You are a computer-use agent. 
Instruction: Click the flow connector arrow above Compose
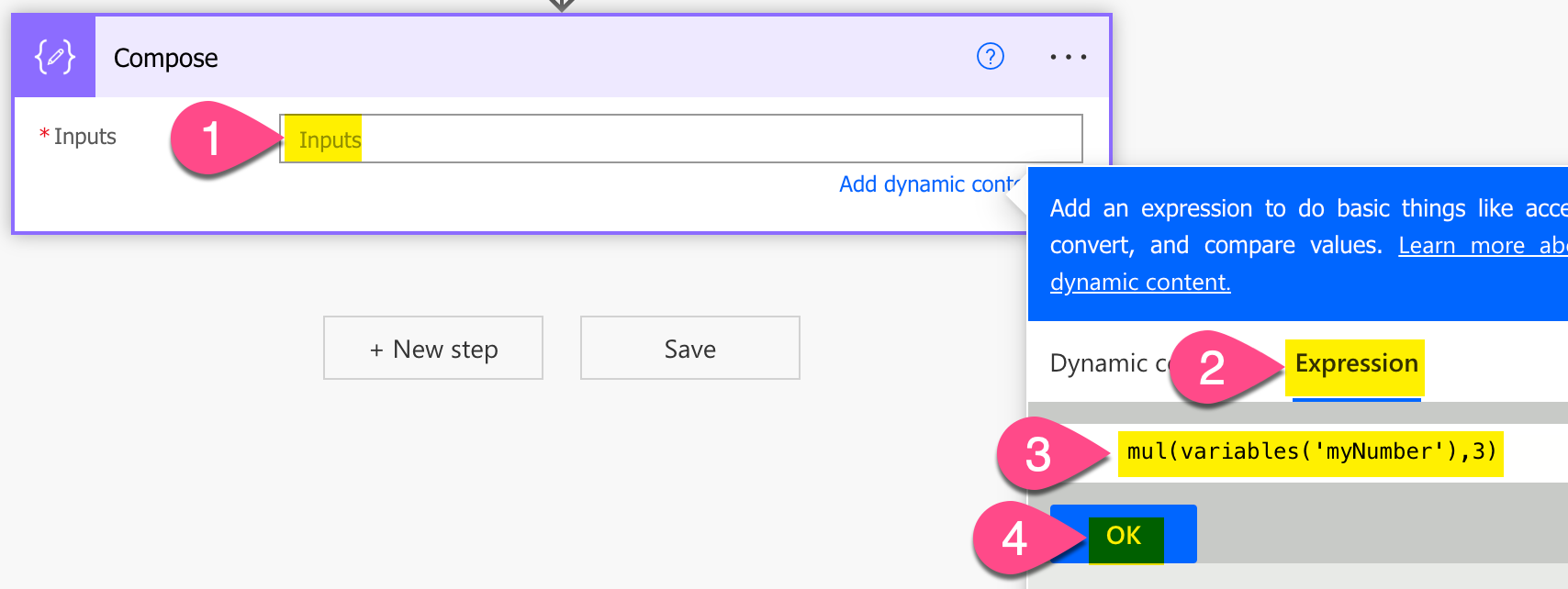coord(562,5)
